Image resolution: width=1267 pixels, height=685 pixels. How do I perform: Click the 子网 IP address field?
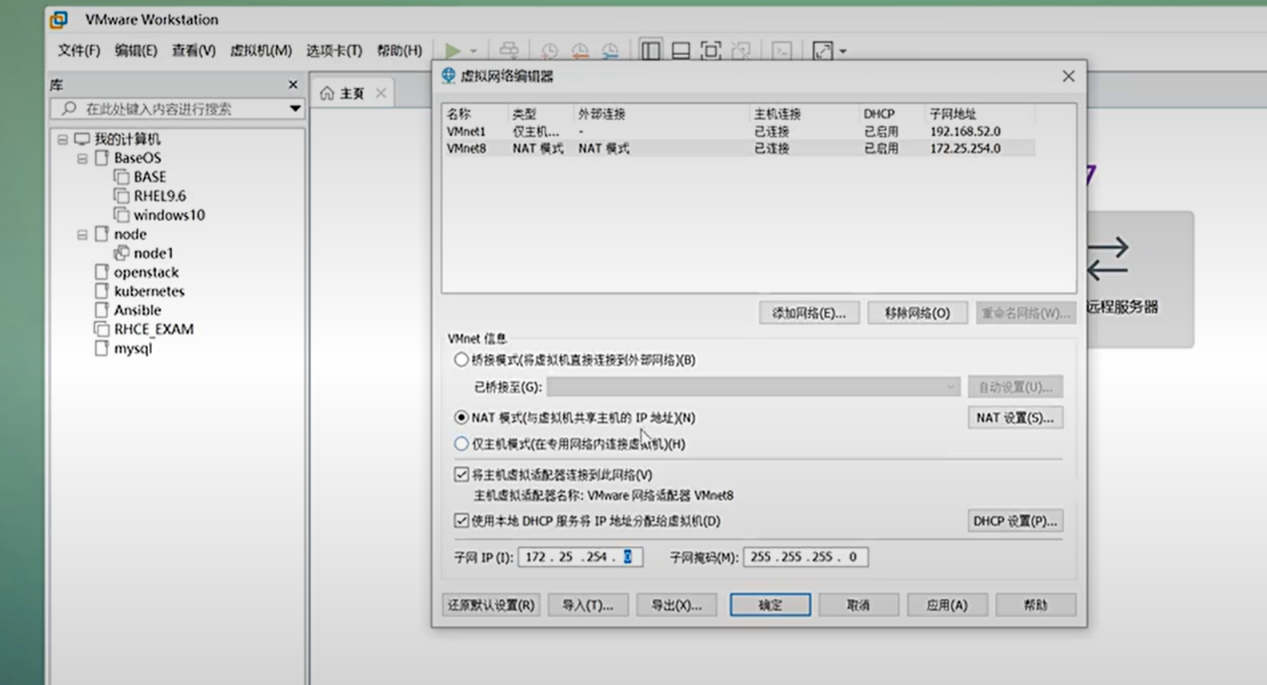tap(580, 557)
